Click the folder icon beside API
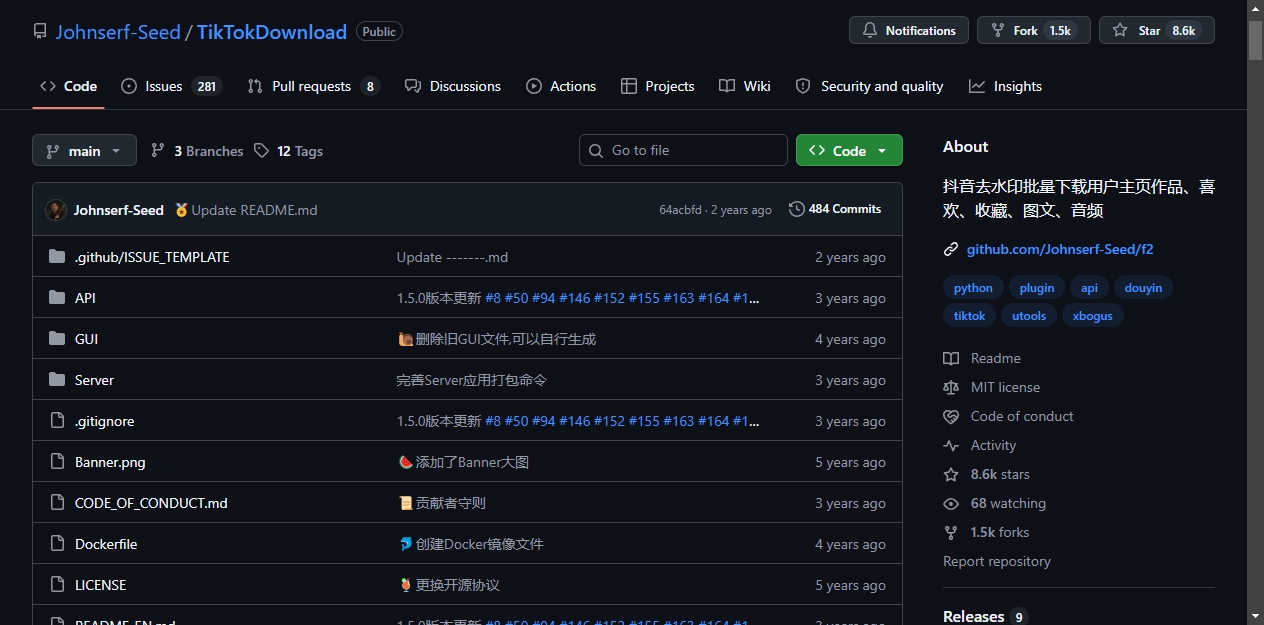The image size is (1264, 625). click(x=57, y=298)
